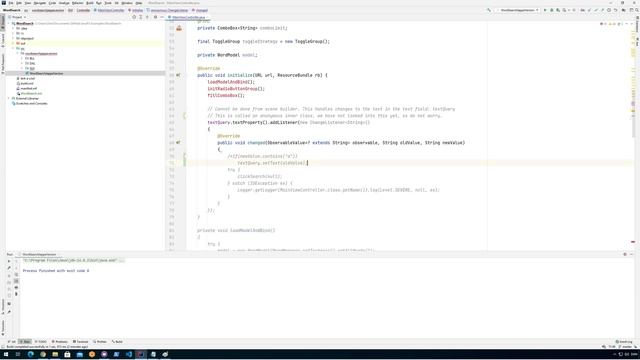Switch to the MainViewController.java editor tab

(188, 18)
